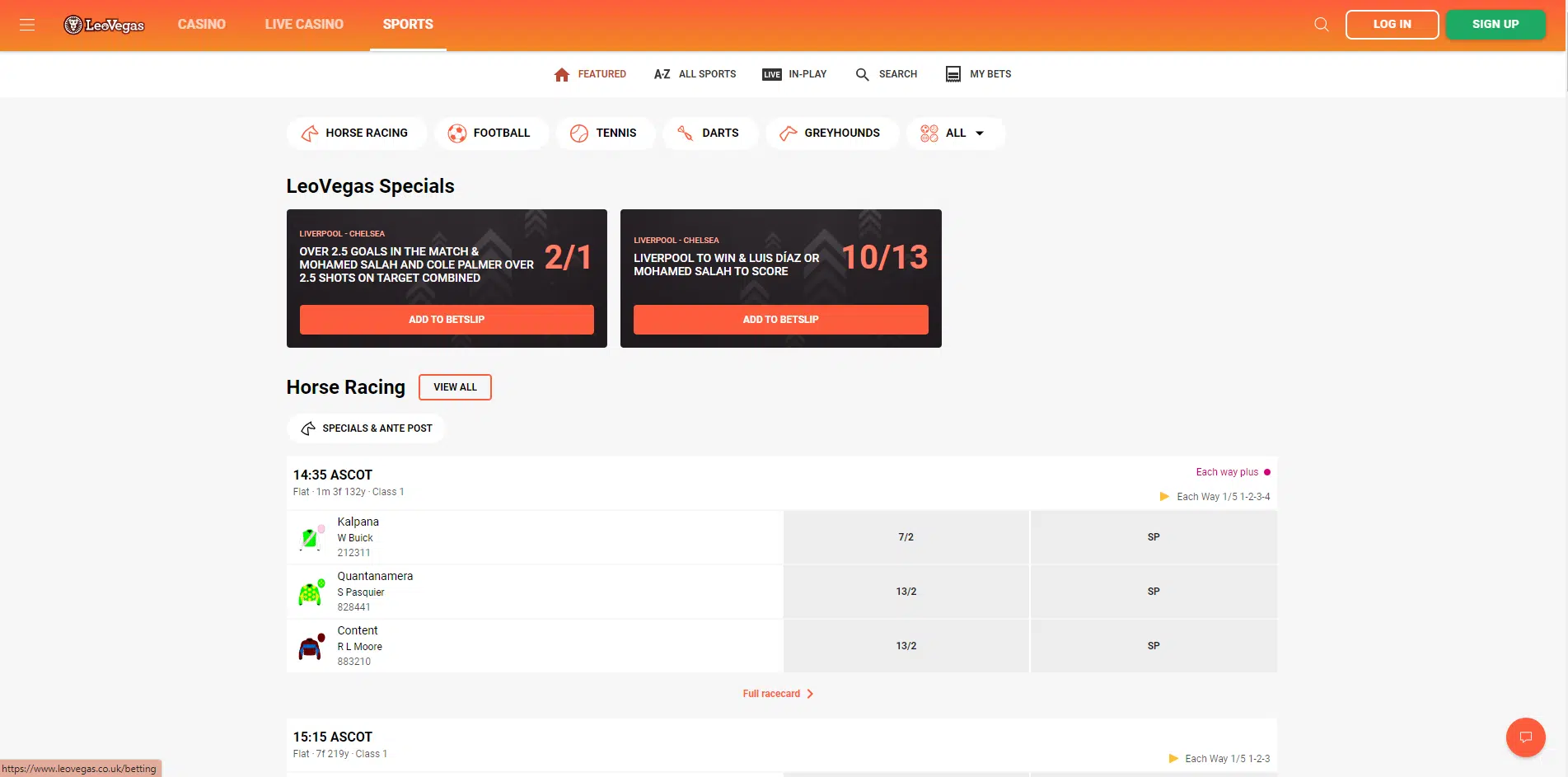Open the Full racecard link
Viewport: 1568px width, 777px height.
[x=779, y=694]
